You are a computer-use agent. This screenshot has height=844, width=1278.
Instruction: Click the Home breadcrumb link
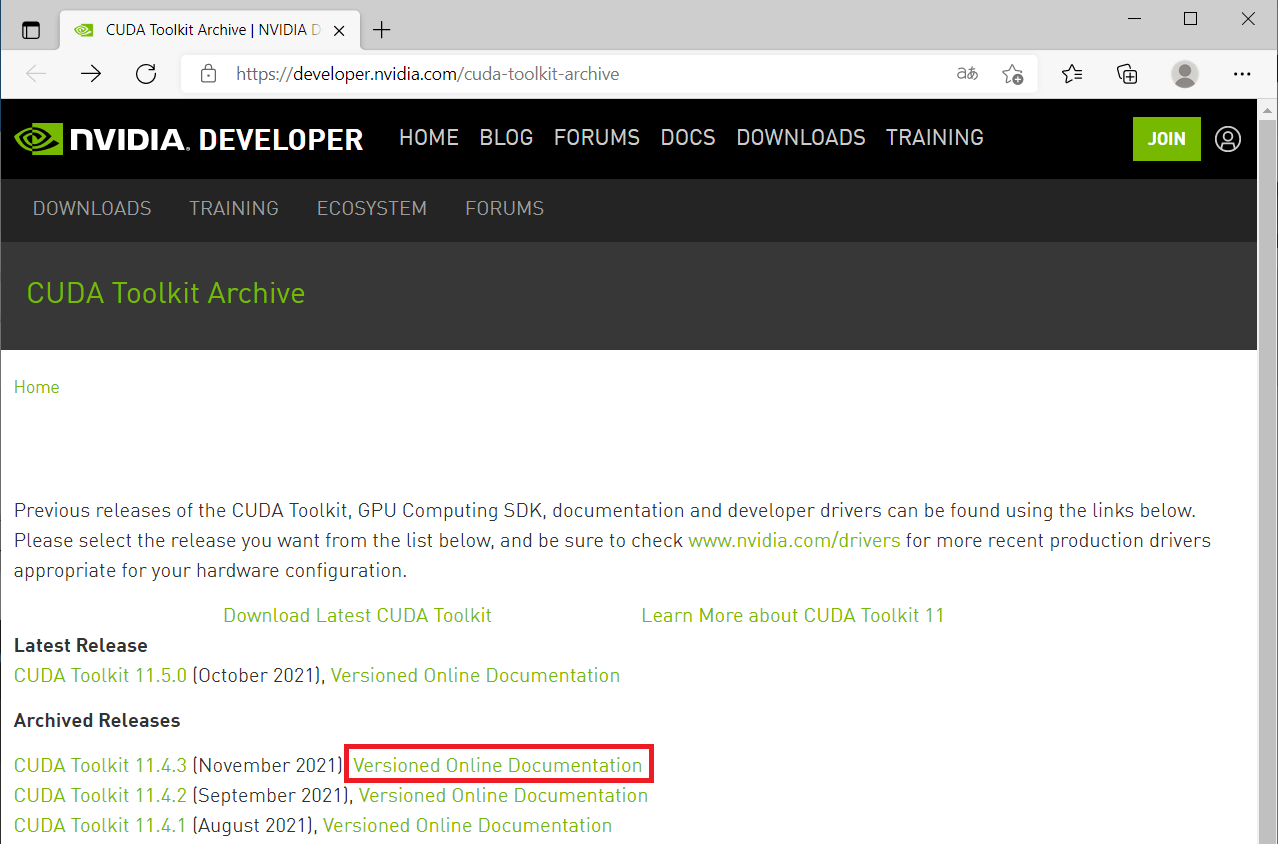tap(36, 387)
